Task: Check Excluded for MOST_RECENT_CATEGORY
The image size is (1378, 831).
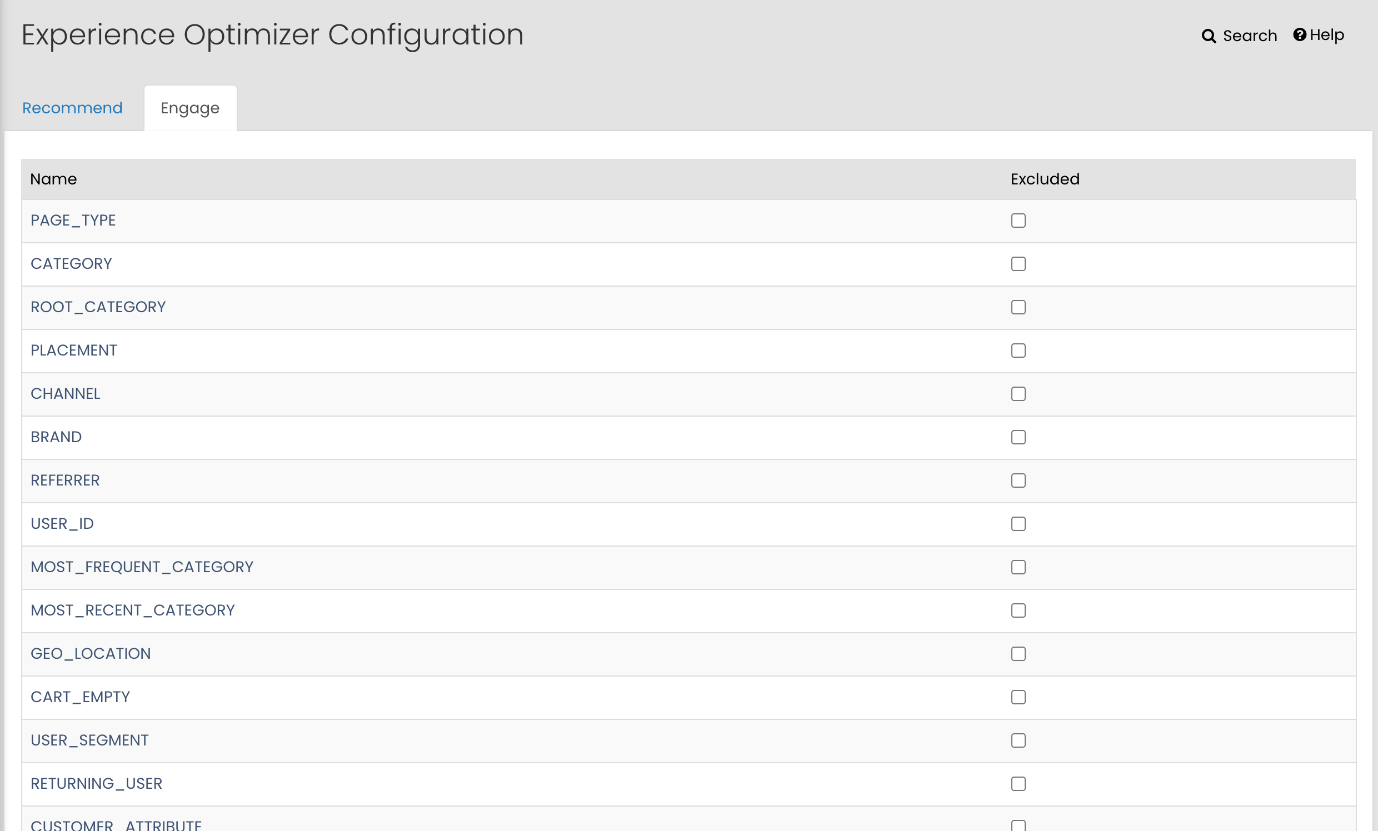Action: click(x=1018, y=611)
